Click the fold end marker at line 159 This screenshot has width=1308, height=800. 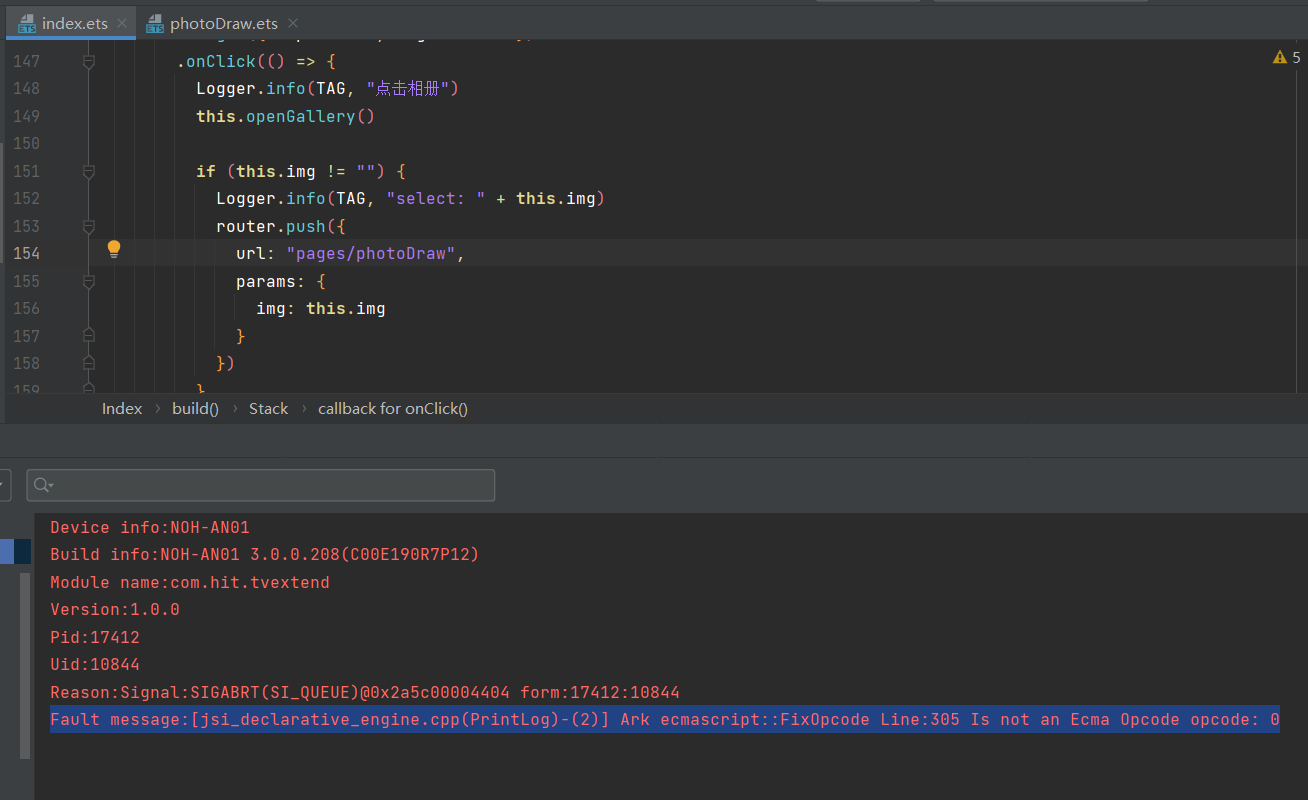[88, 388]
